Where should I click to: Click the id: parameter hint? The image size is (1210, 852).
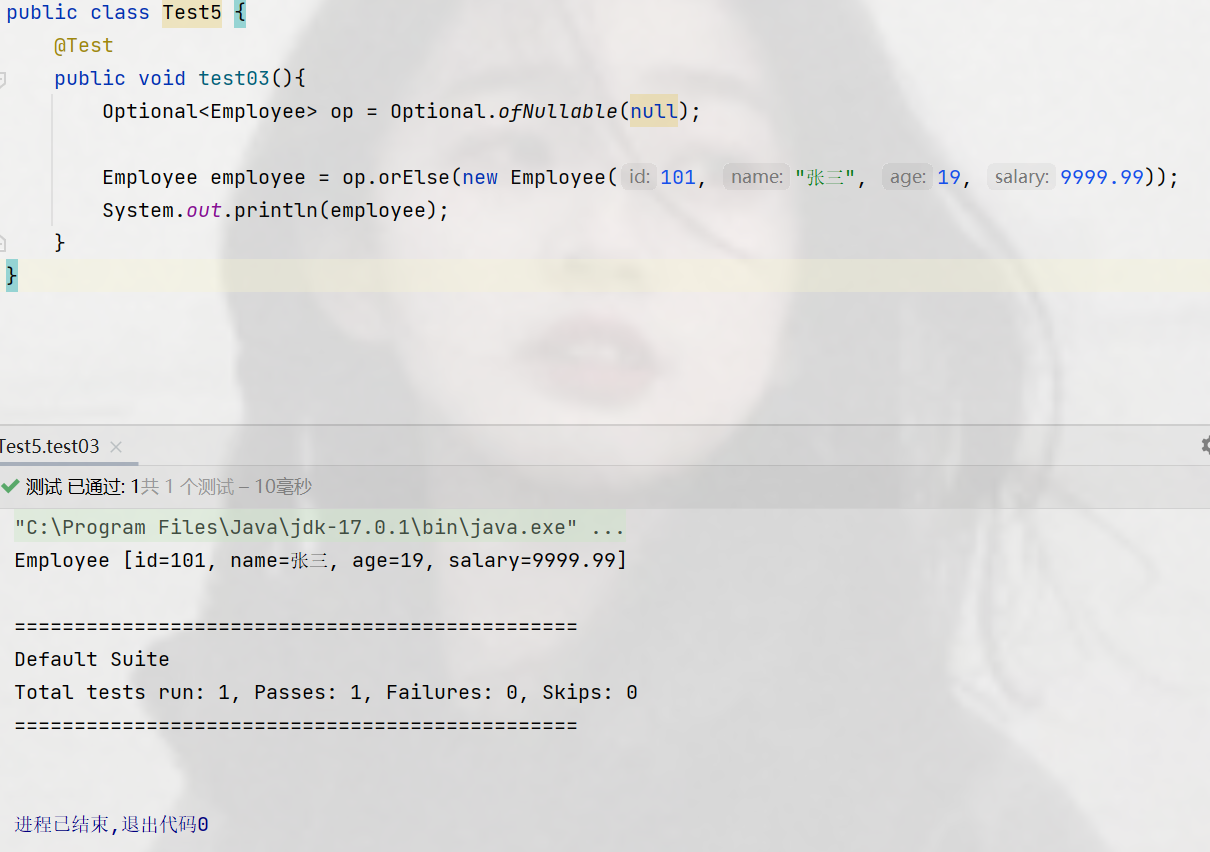tap(639, 177)
